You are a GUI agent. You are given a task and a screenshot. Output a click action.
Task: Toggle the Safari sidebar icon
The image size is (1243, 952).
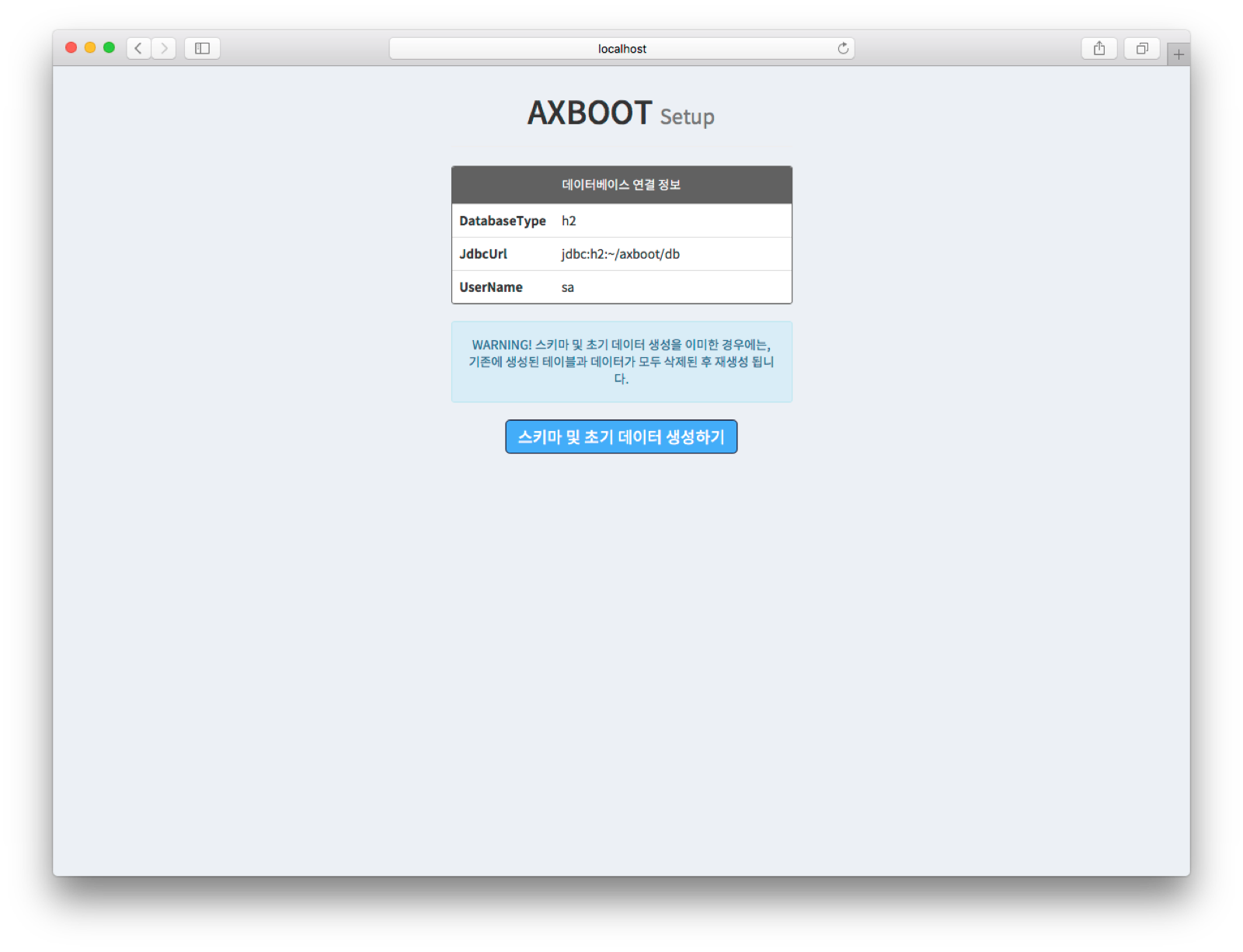pyautogui.click(x=202, y=48)
